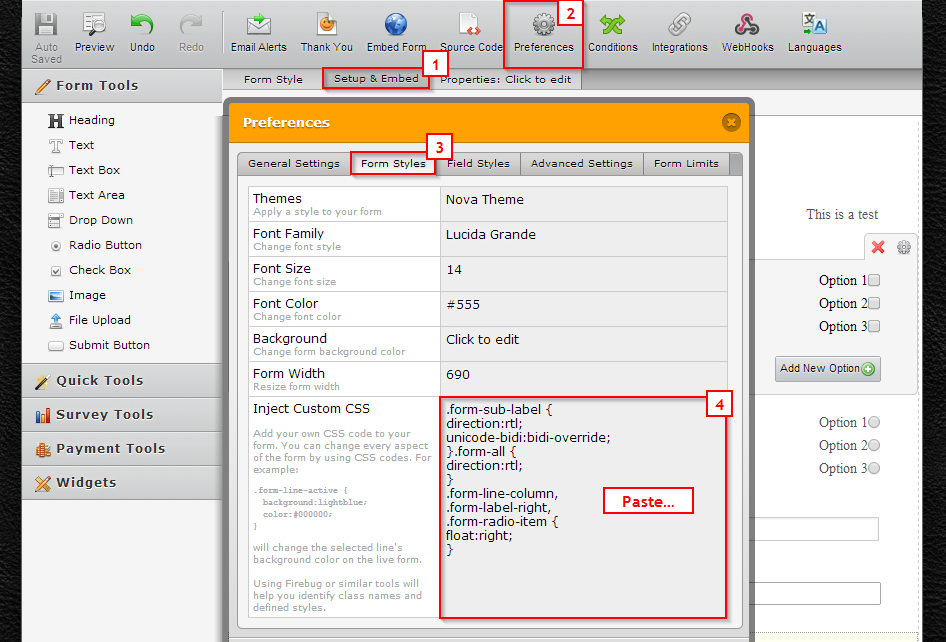Viewport: 946px width, 642px height.
Task: Check Option 3 in the checkbox group
Action: (874, 326)
